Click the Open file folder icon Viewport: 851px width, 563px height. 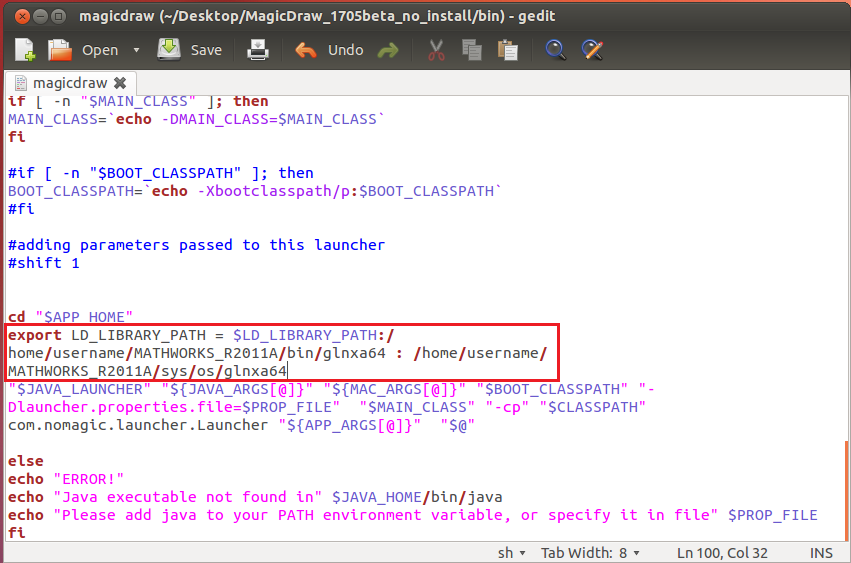pos(60,50)
